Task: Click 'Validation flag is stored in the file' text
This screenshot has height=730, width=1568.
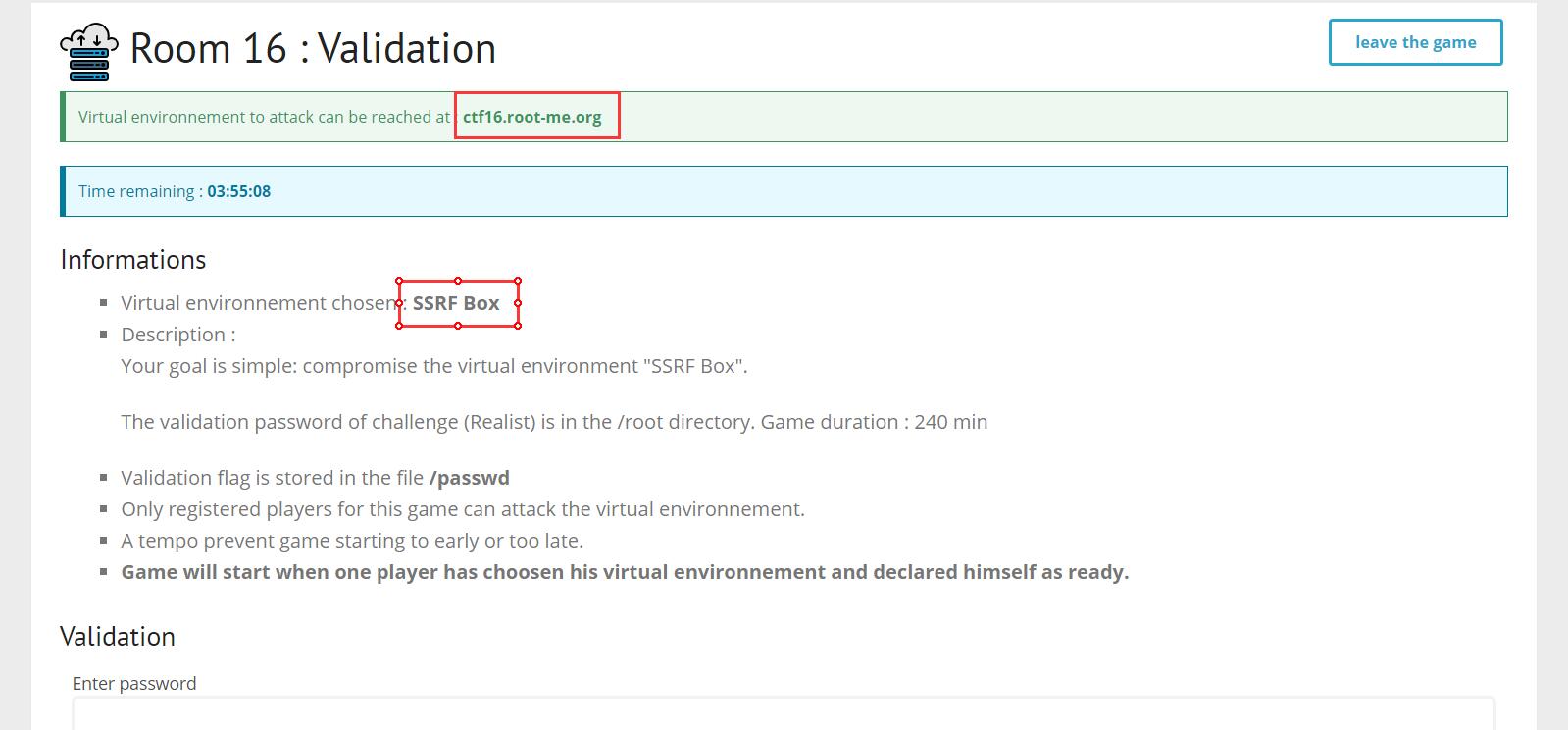Action: (273, 478)
